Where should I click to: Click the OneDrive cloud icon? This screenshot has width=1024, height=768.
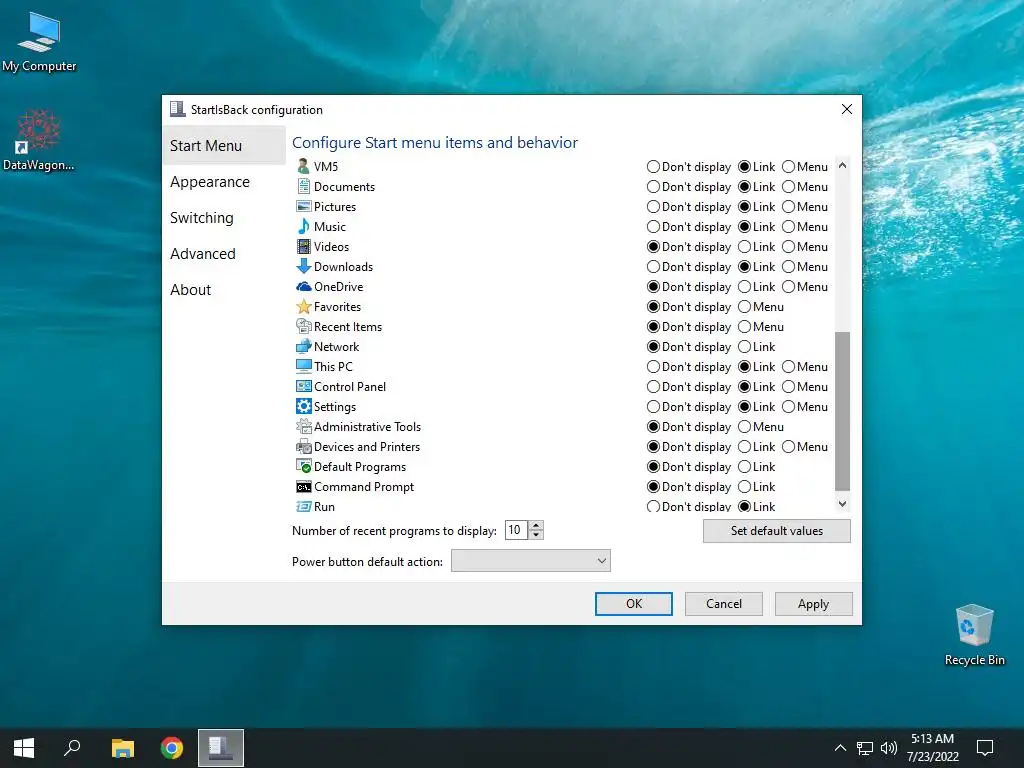303,287
